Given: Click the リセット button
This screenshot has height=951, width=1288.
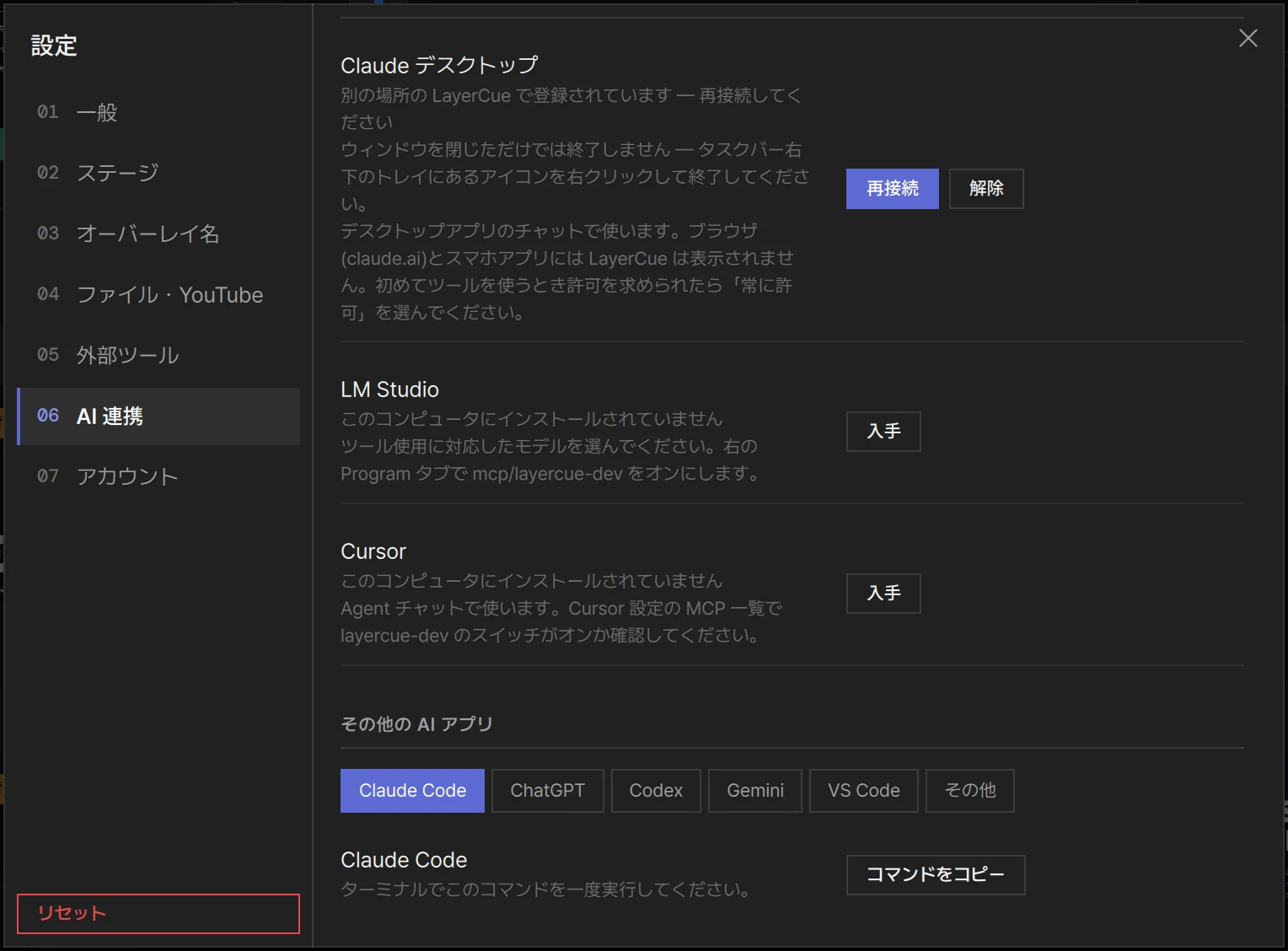Looking at the screenshot, I should point(158,913).
